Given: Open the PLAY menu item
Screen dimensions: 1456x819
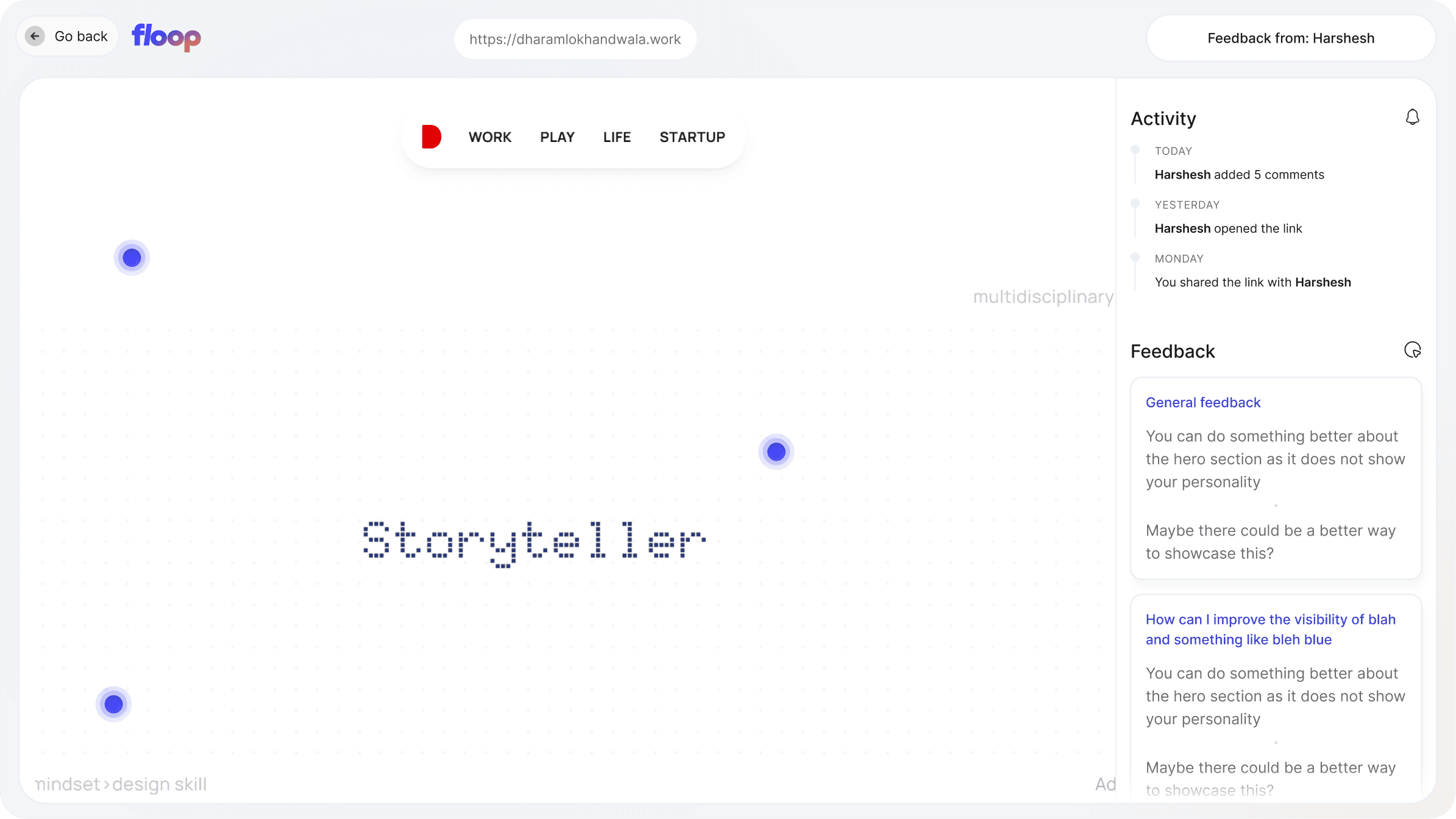Looking at the screenshot, I should pos(557,137).
